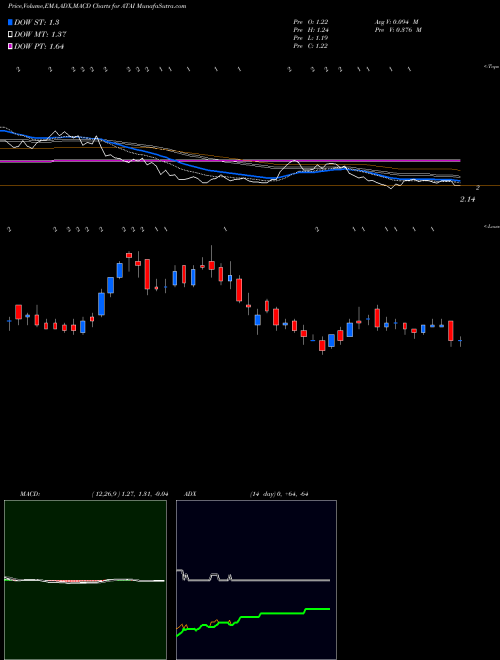
Task: Select the 'DOW ST: 1.3' legend text
Action: tap(37, 23)
